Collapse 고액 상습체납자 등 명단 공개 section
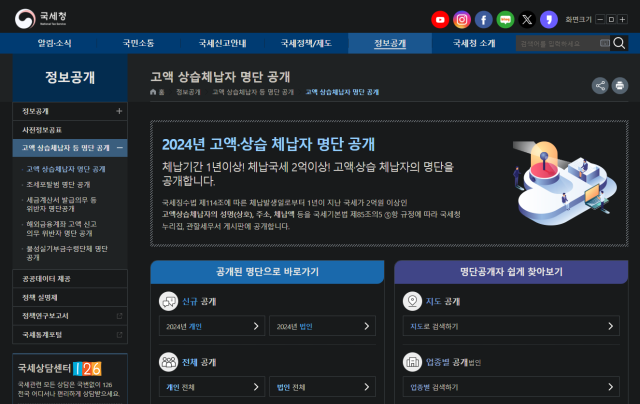 point(120,148)
